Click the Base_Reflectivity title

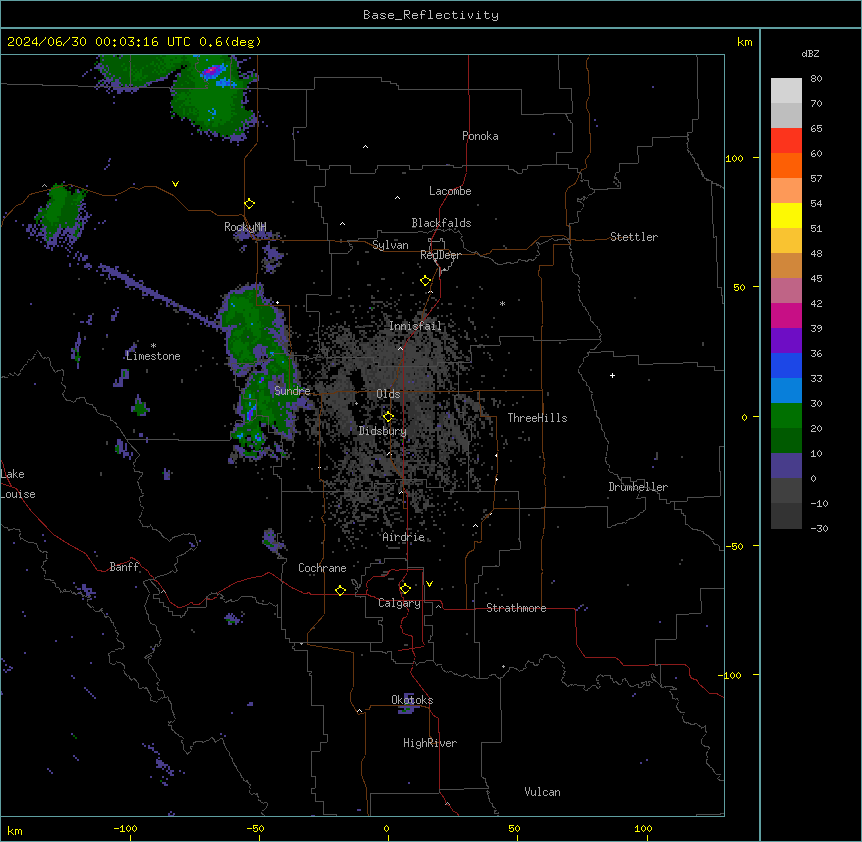click(x=431, y=15)
